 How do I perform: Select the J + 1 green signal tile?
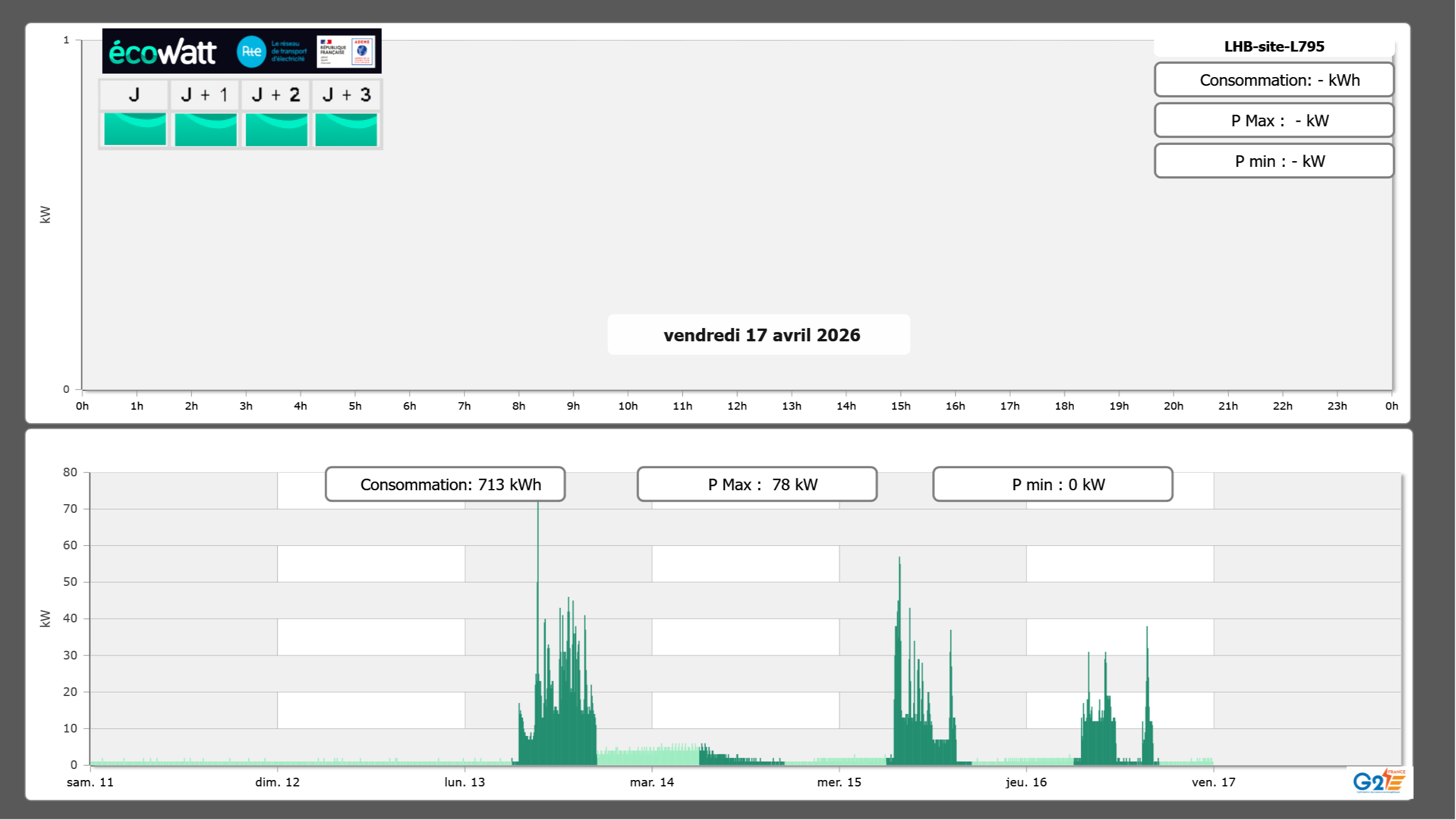pyautogui.click(x=205, y=129)
